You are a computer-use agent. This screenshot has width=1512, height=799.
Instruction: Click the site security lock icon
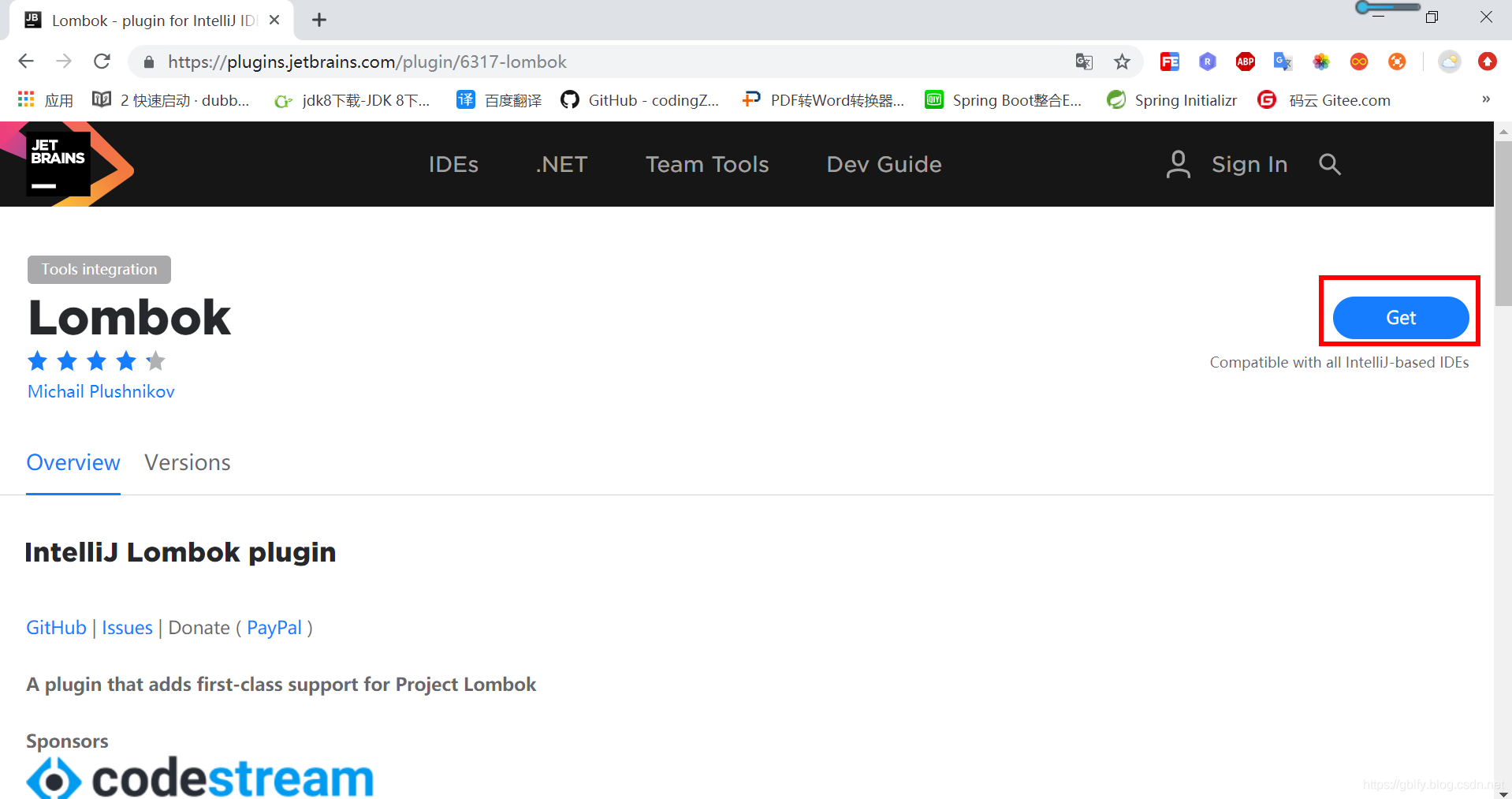click(x=149, y=62)
